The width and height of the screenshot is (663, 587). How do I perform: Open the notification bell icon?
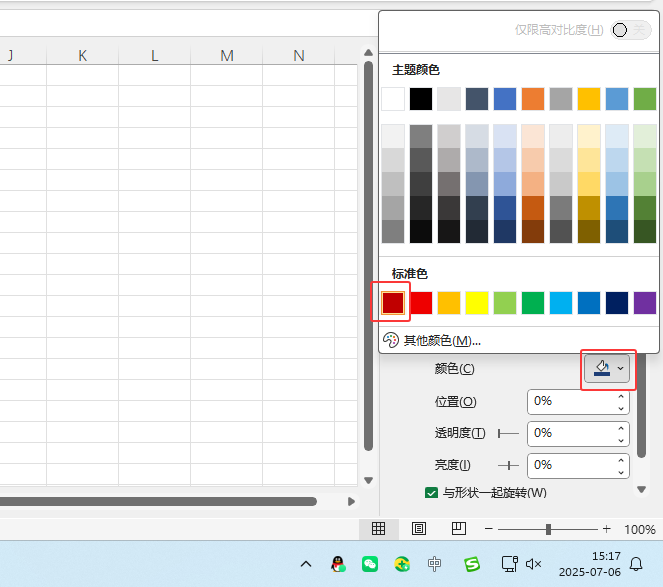click(636, 564)
